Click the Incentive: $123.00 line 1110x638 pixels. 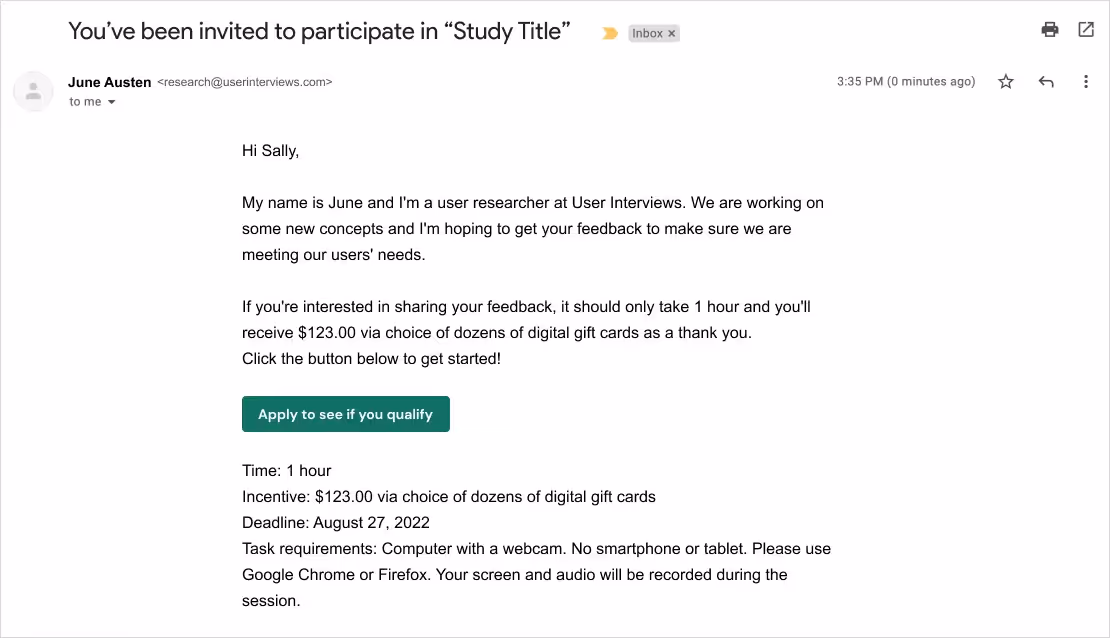[x=448, y=496]
